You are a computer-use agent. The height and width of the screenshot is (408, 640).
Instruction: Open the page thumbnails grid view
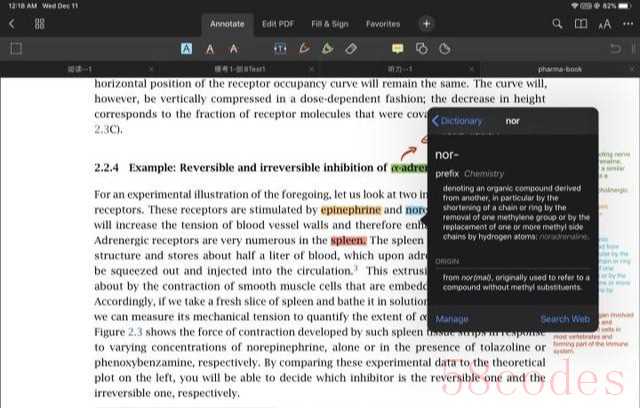(x=39, y=24)
